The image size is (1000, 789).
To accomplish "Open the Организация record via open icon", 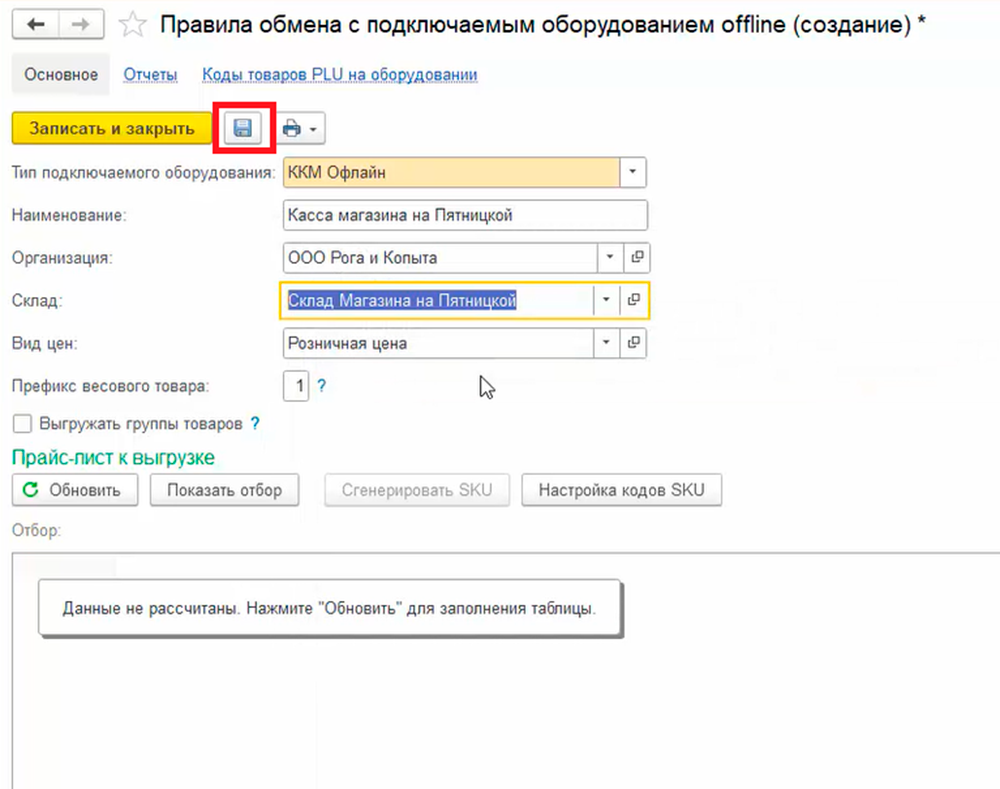I will (x=635, y=258).
